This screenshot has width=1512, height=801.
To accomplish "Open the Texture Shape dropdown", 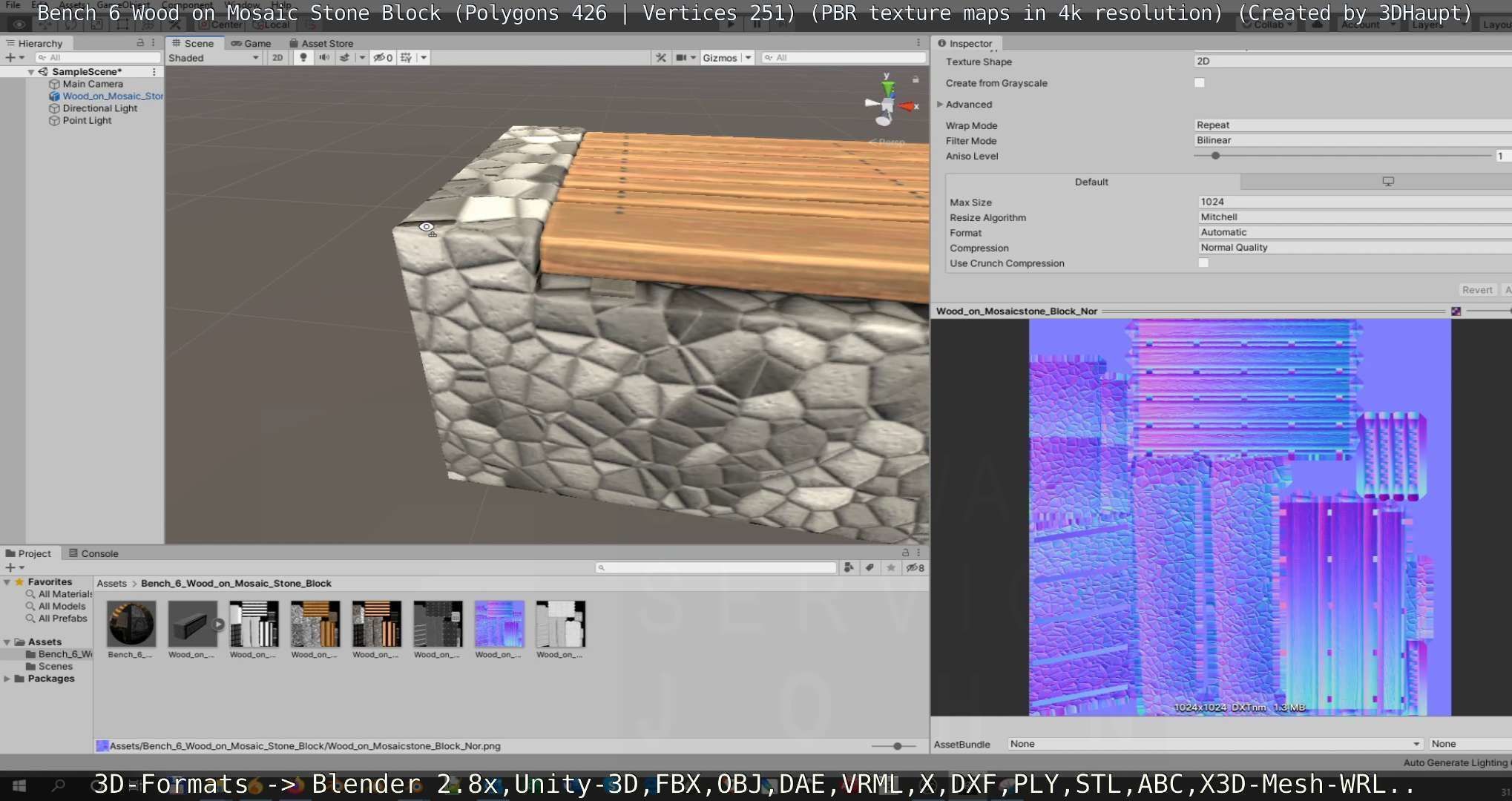I will tap(1352, 61).
